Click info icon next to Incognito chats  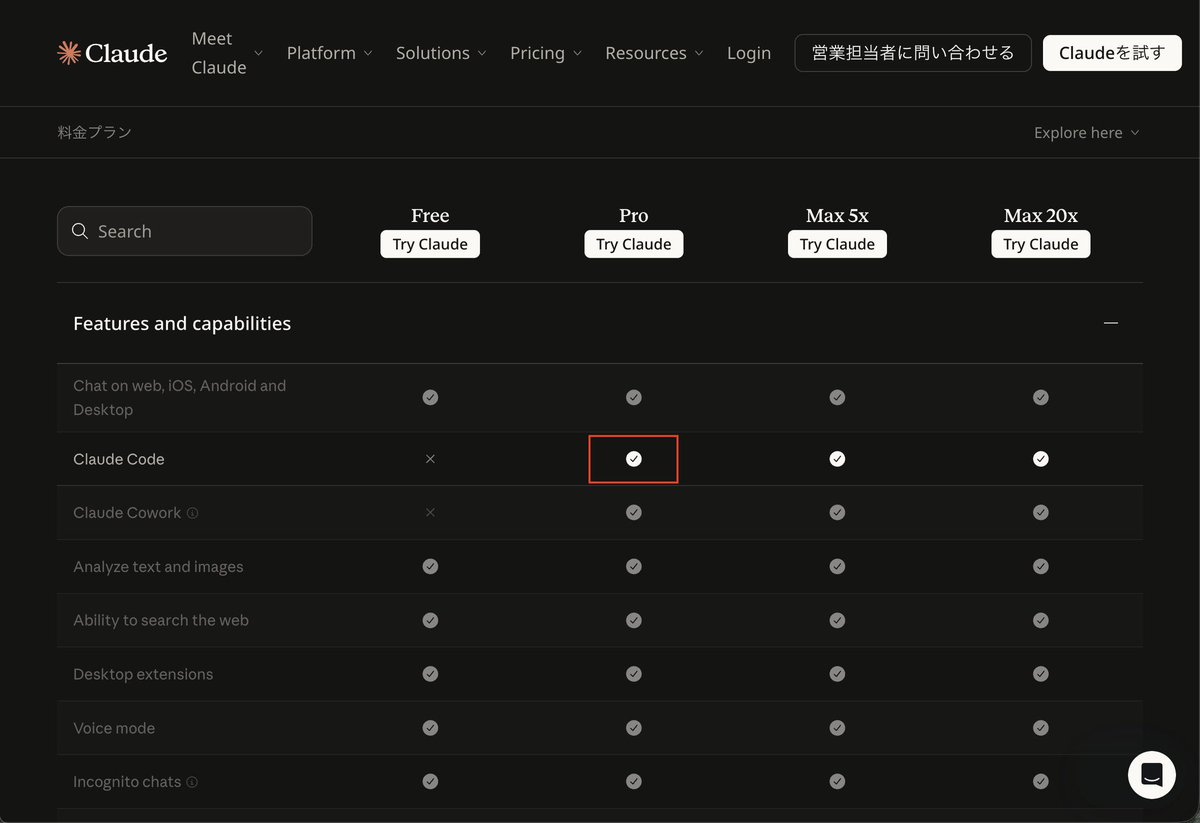tap(192, 782)
